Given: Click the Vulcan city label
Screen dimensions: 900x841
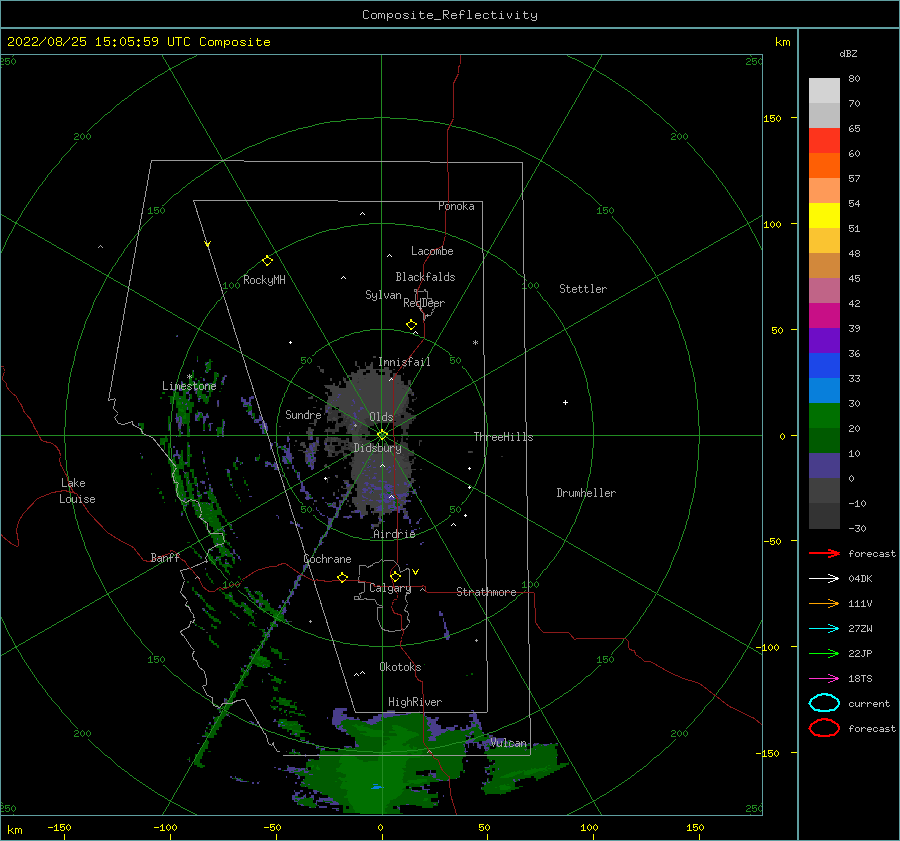Looking at the screenshot, I should (x=508, y=743).
